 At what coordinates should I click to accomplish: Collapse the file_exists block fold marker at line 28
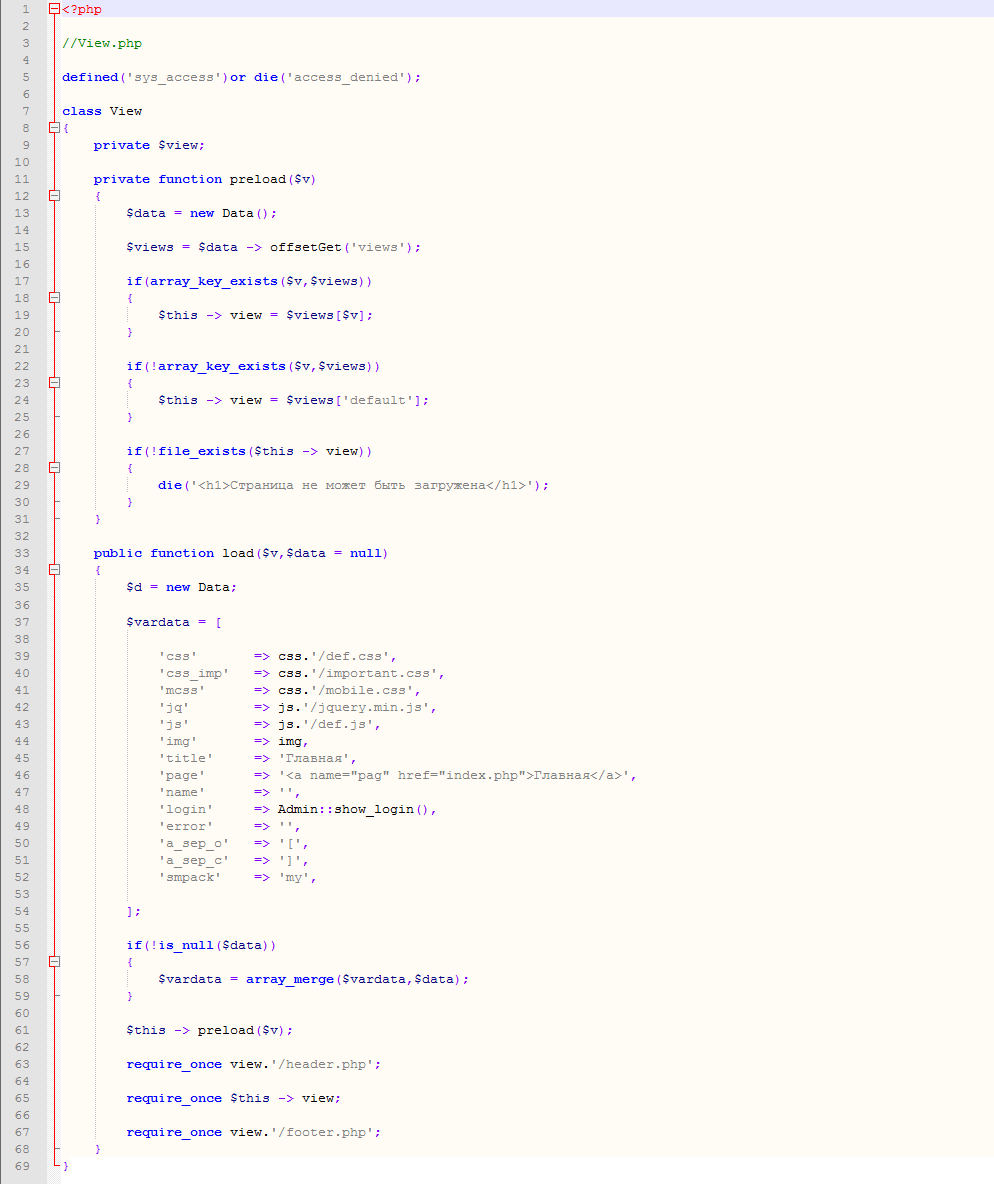point(54,467)
